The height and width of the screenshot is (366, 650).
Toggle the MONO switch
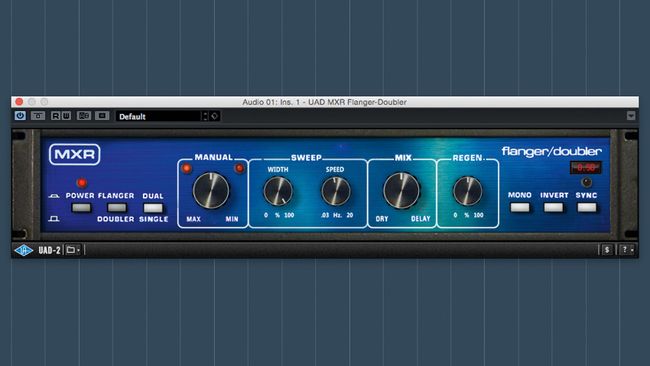[x=520, y=207]
